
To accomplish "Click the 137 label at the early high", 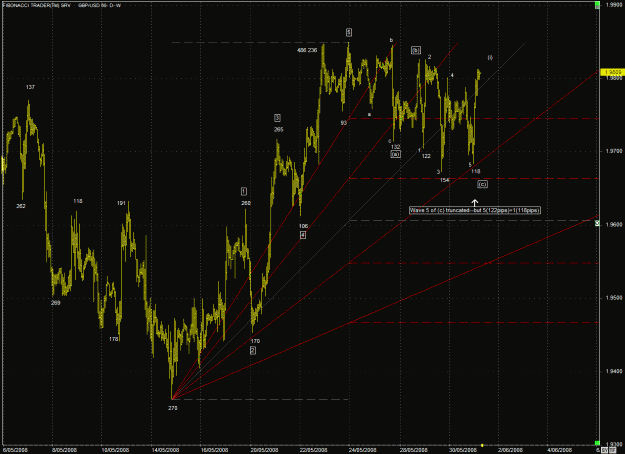I will tap(30, 87).
